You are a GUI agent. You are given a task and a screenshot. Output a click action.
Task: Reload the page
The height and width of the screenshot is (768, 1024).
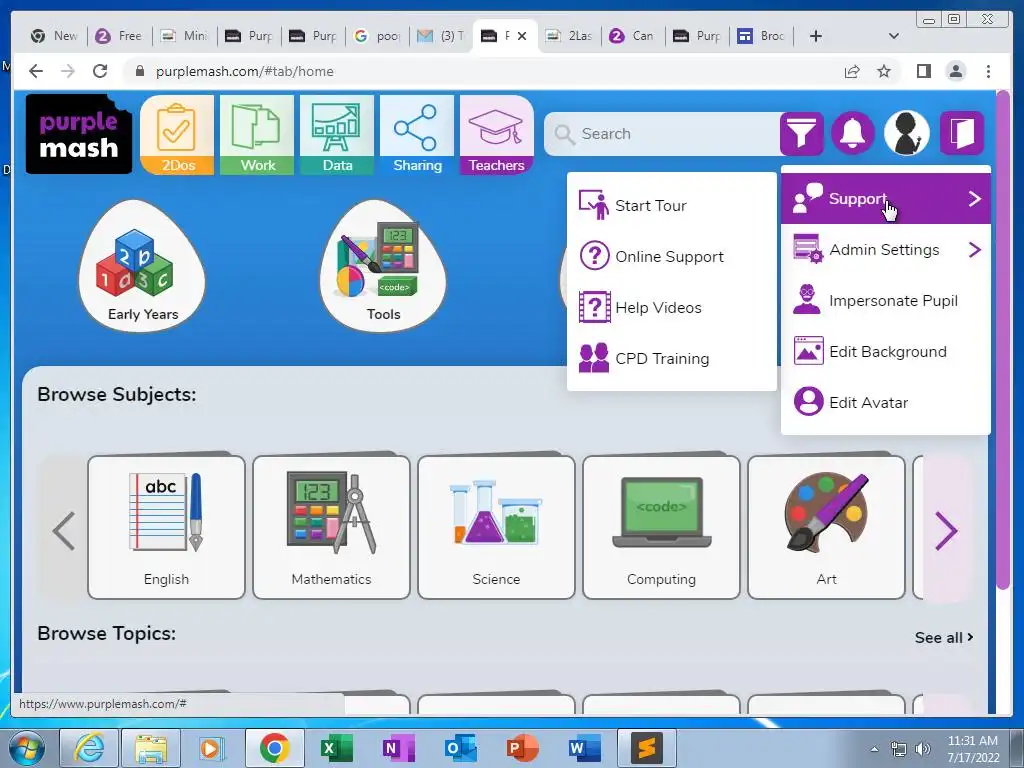pyautogui.click(x=100, y=71)
